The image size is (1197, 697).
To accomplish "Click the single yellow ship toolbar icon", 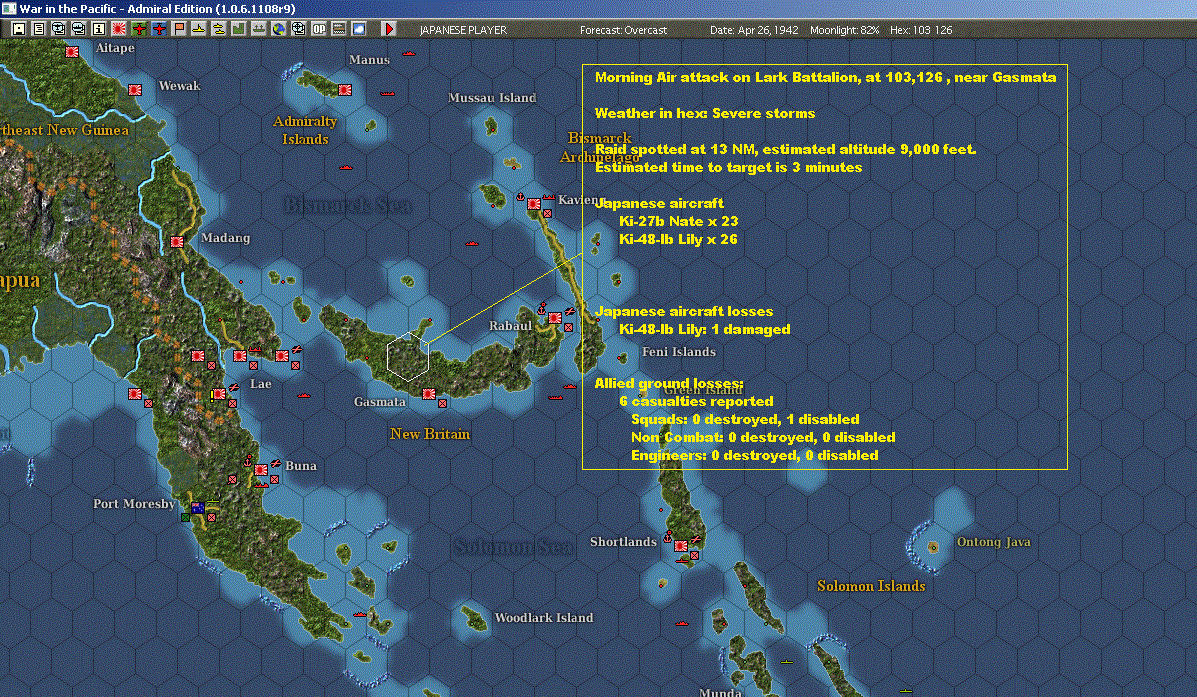I will click(198, 29).
